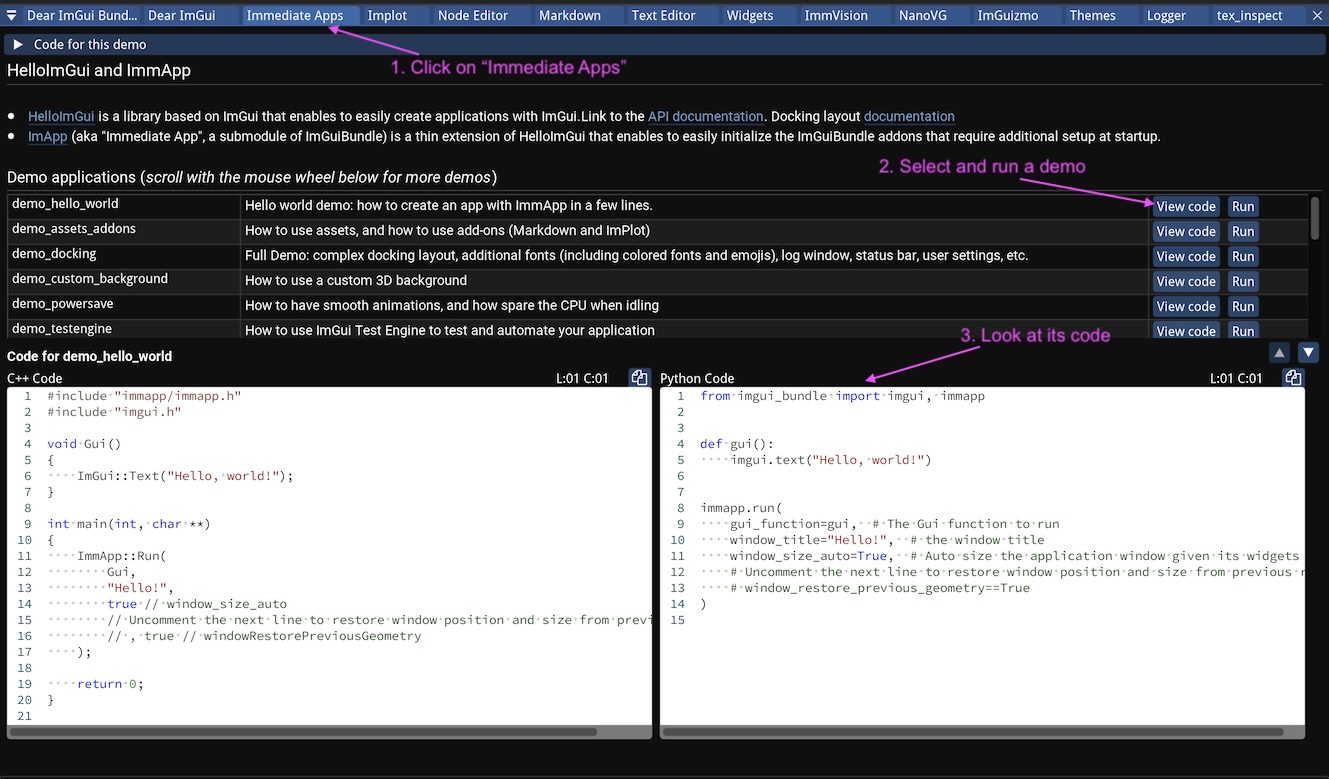
Task: Open the Themes tab
Action: 1092,15
